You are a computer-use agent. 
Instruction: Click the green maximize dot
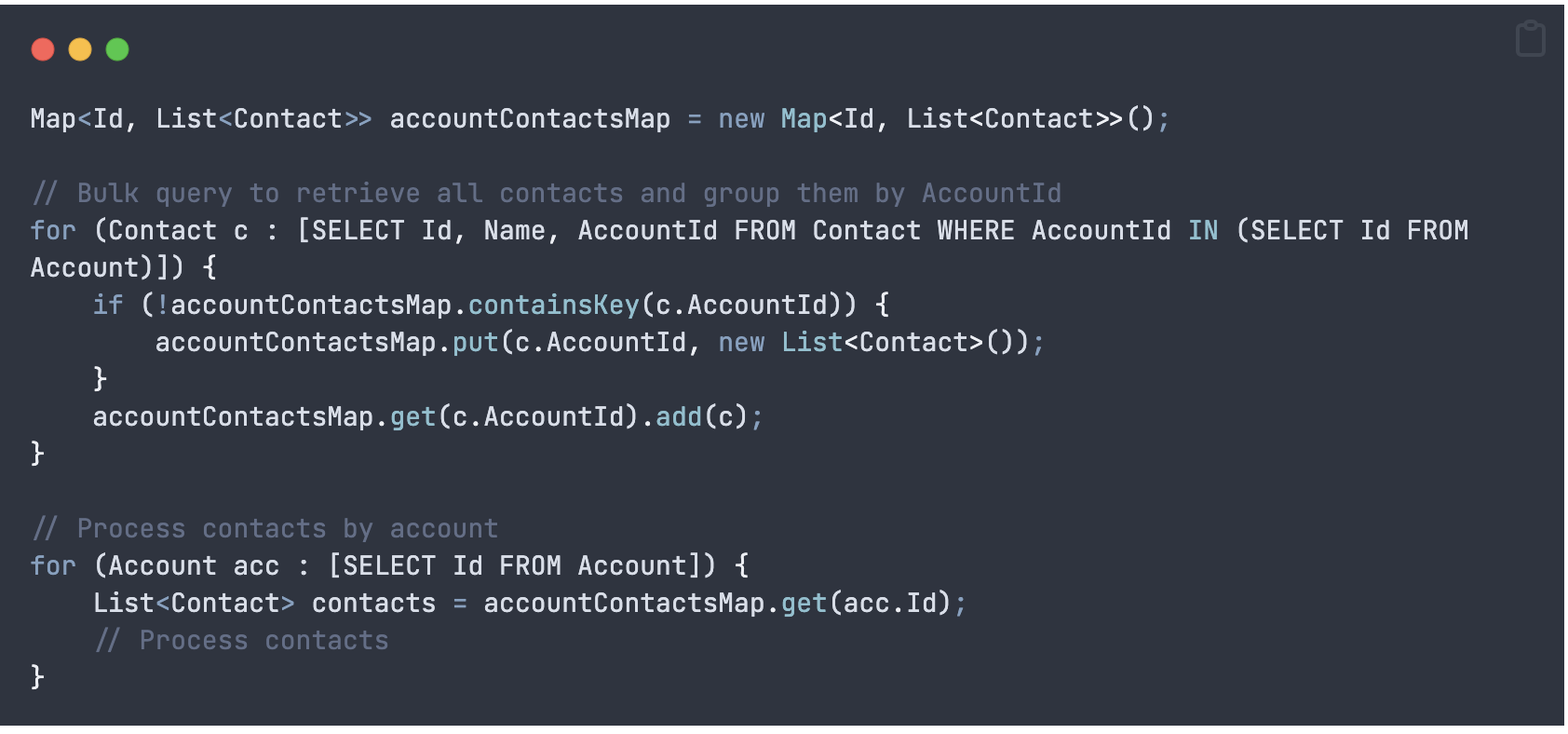click(117, 49)
